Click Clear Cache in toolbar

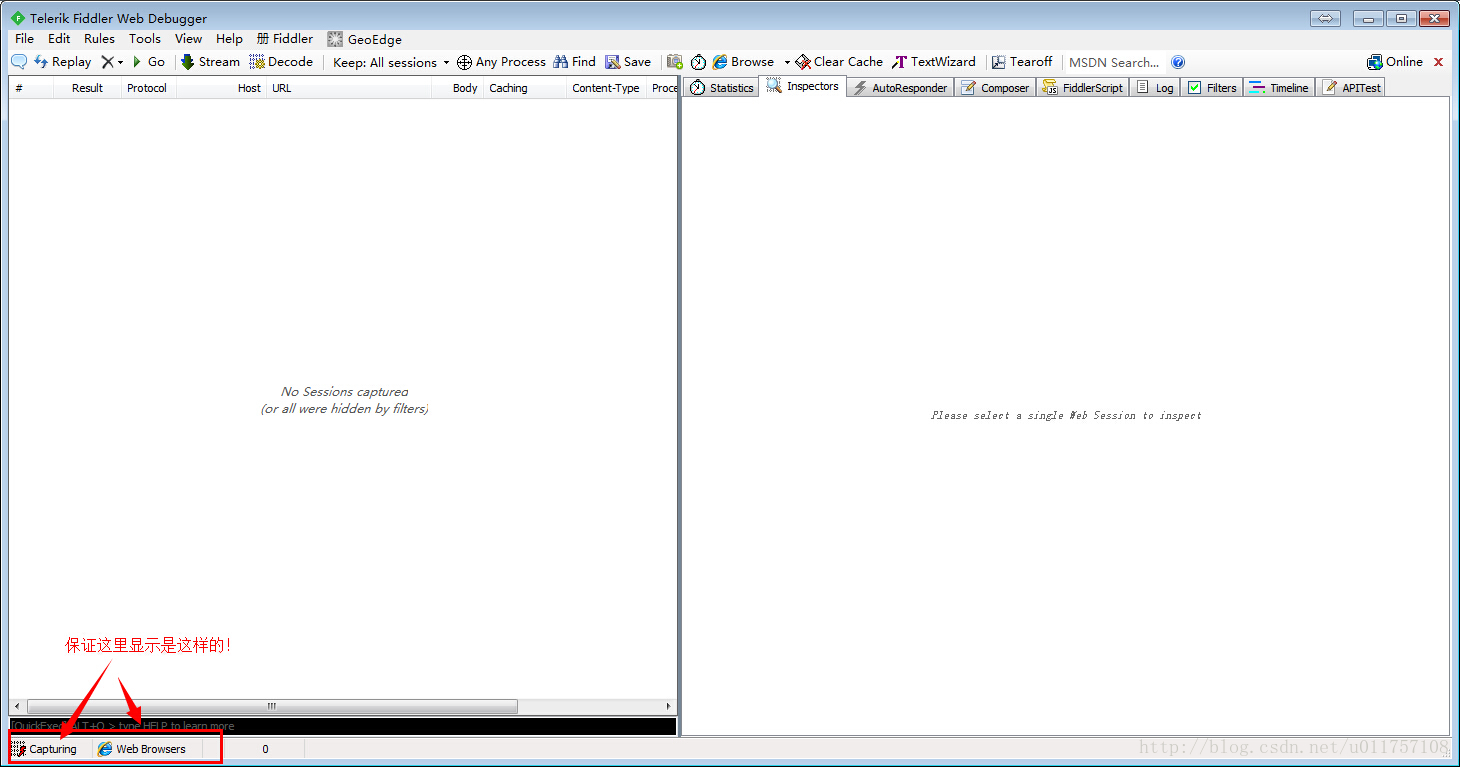click(839, 62)
